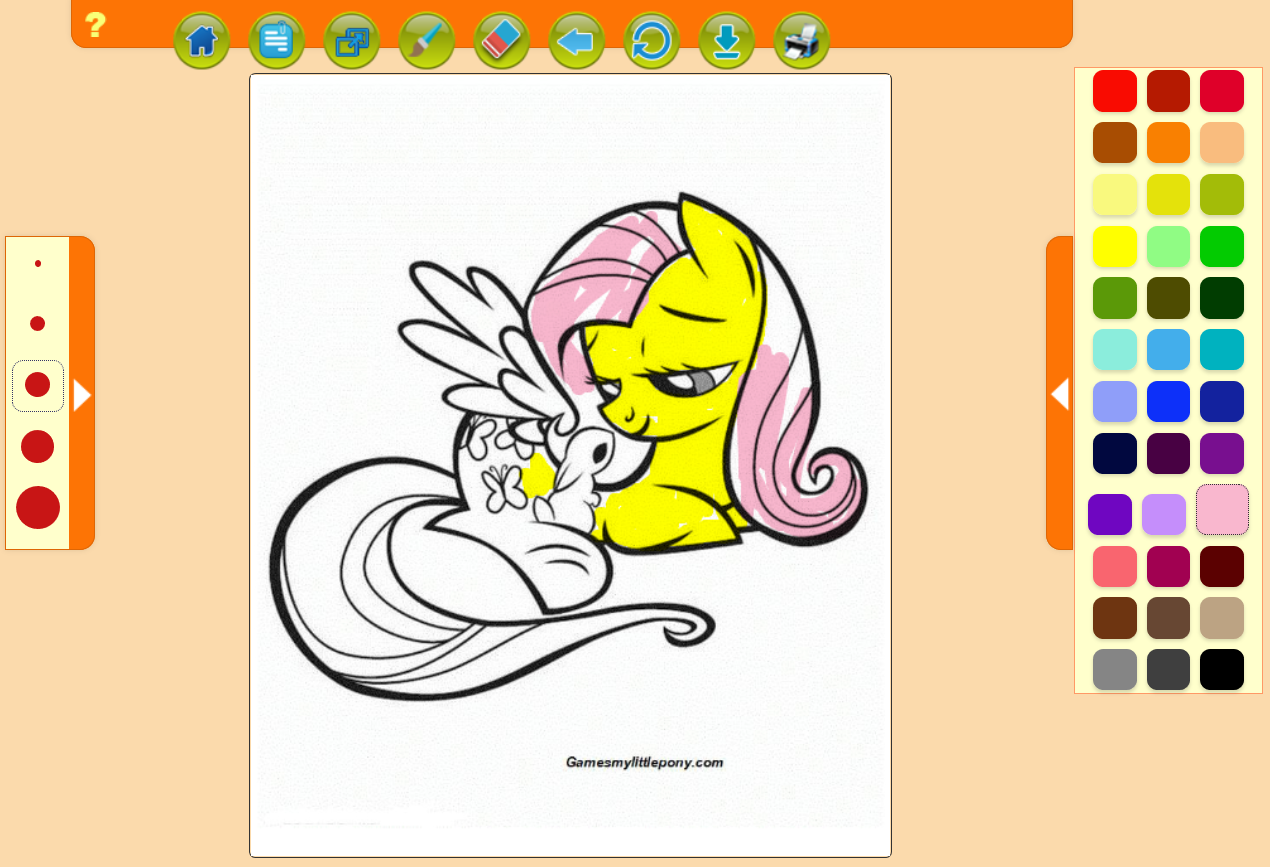This screenshot has height=867, width=1270.
Task: Pick the dark indigo-blue swatch
Action: click(x=1222, y=402)
